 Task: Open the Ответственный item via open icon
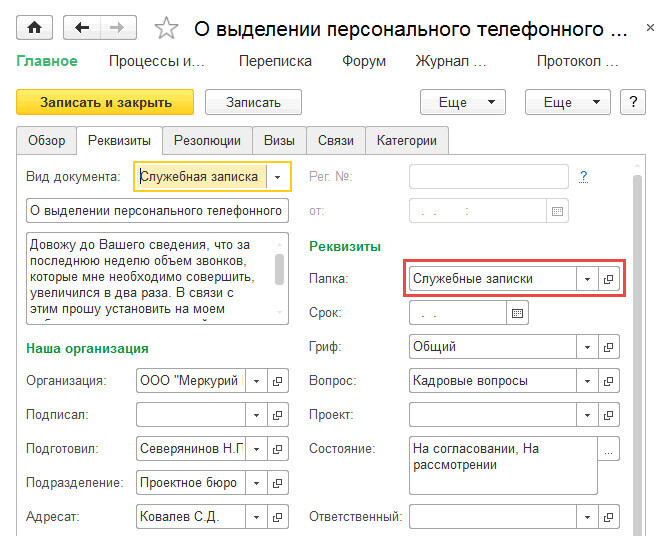pyautogui.click(x=608, y=517)
